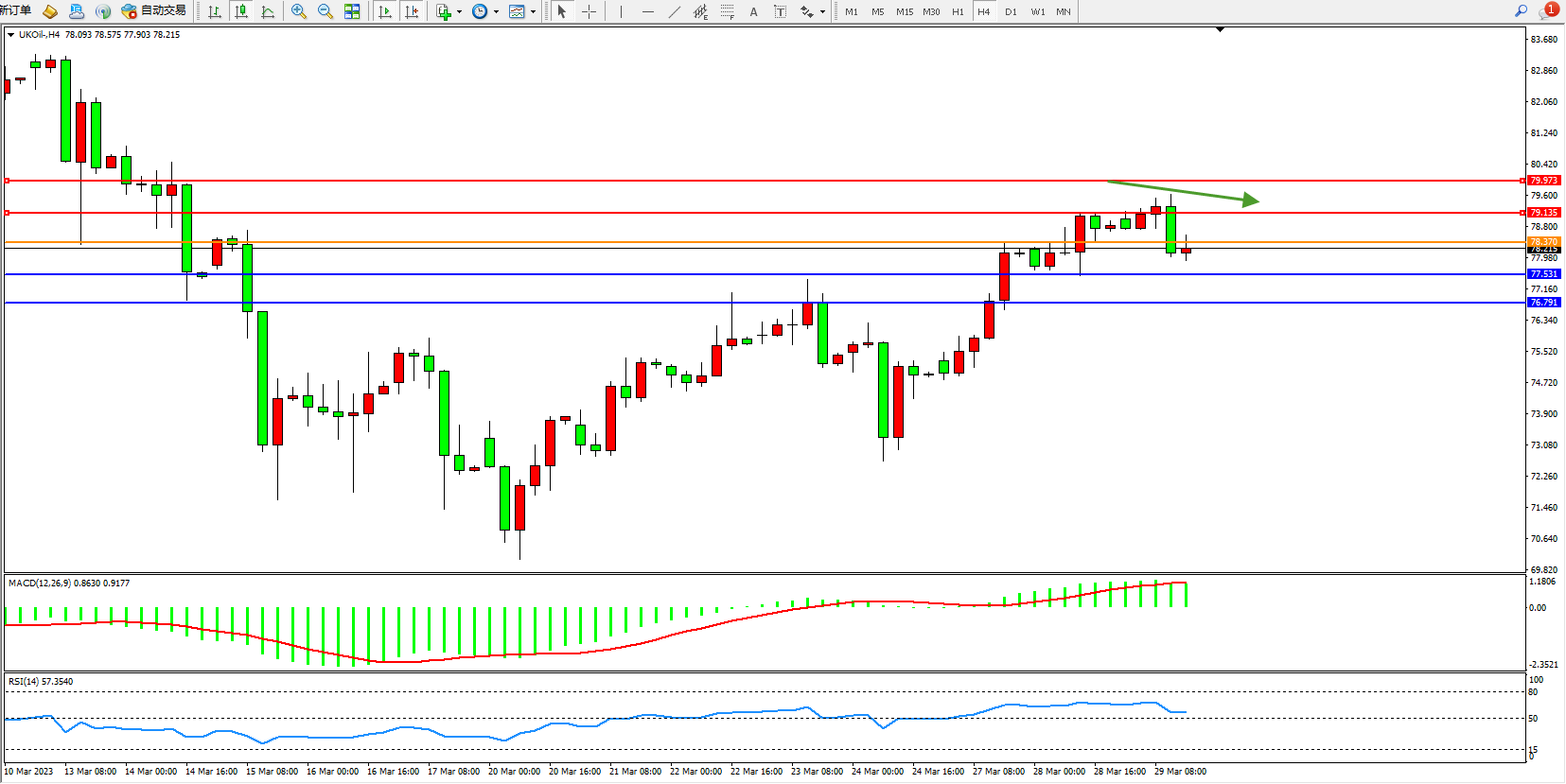The width and height of the screenshot is (1566, 784).
Task: Select the crosshair tool
Action: [589, 11]
